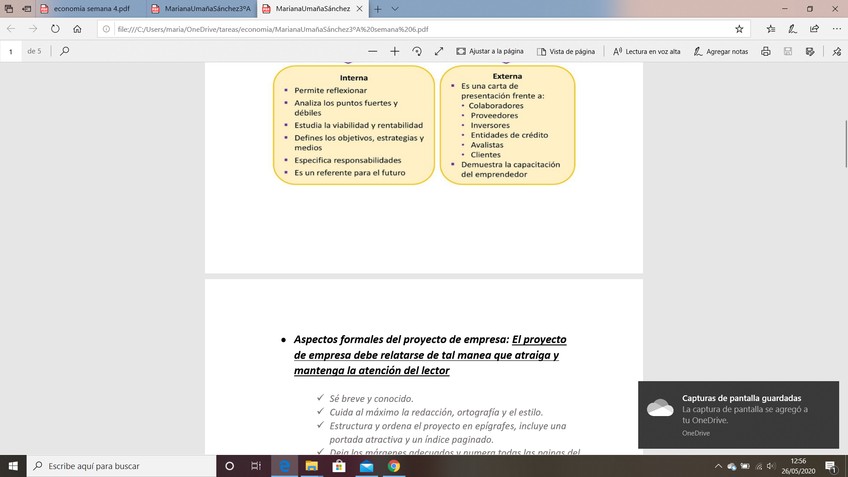Click the "Interna" box heading

click(x=354, y=77)
